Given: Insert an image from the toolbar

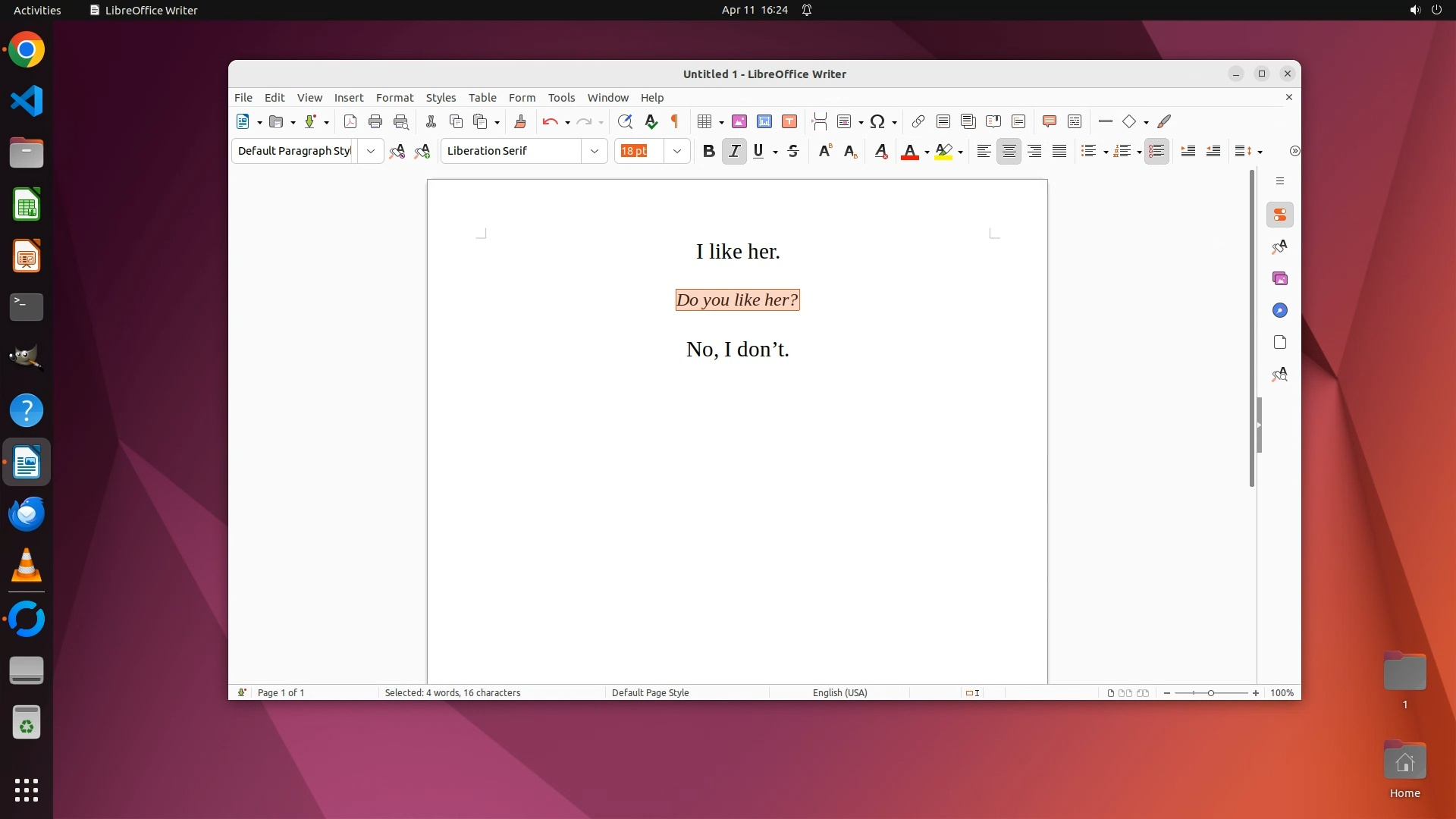Looking at the screenshot, I should pos(739,121).
